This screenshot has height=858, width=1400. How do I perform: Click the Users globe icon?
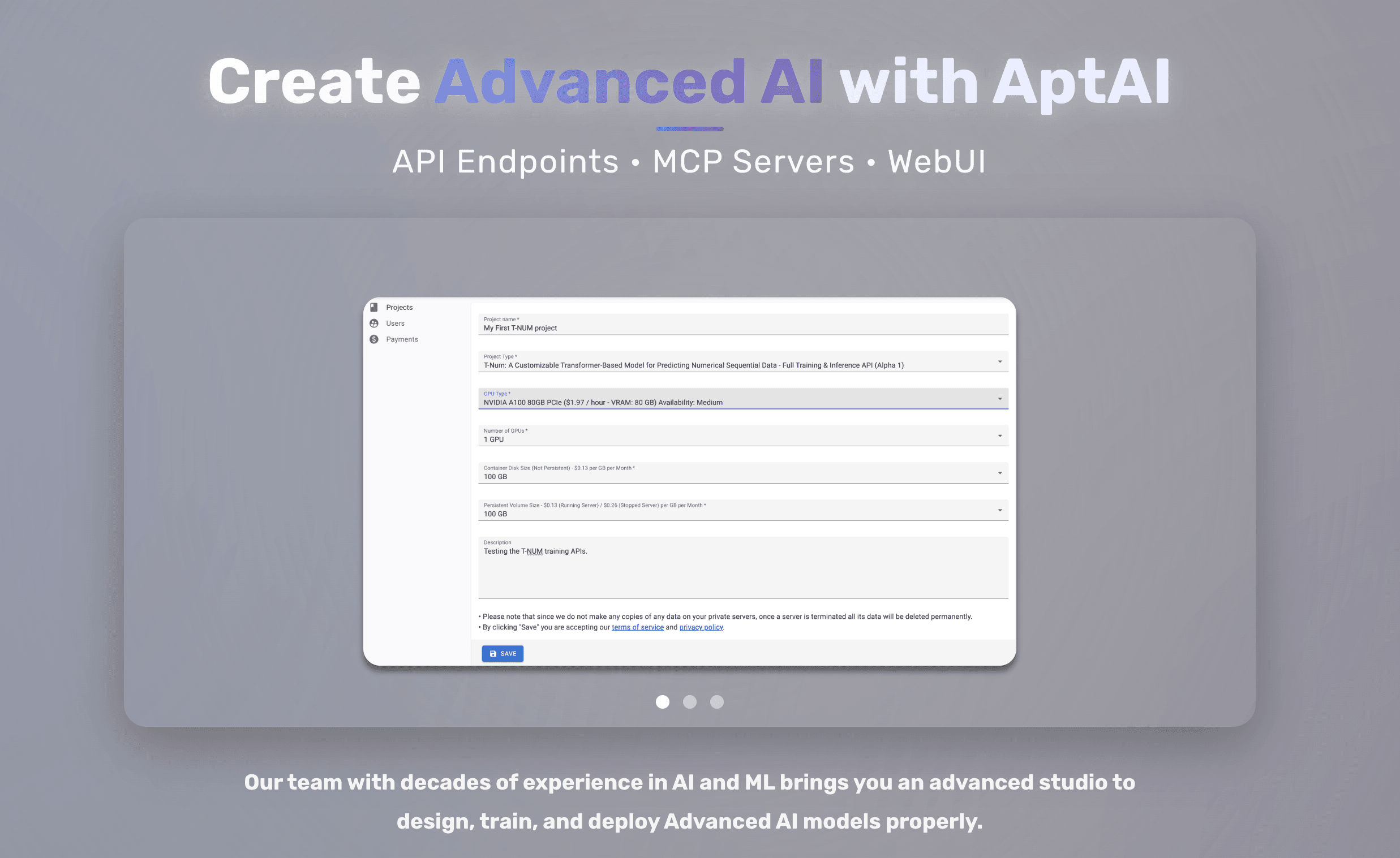[x=374, y=323]
